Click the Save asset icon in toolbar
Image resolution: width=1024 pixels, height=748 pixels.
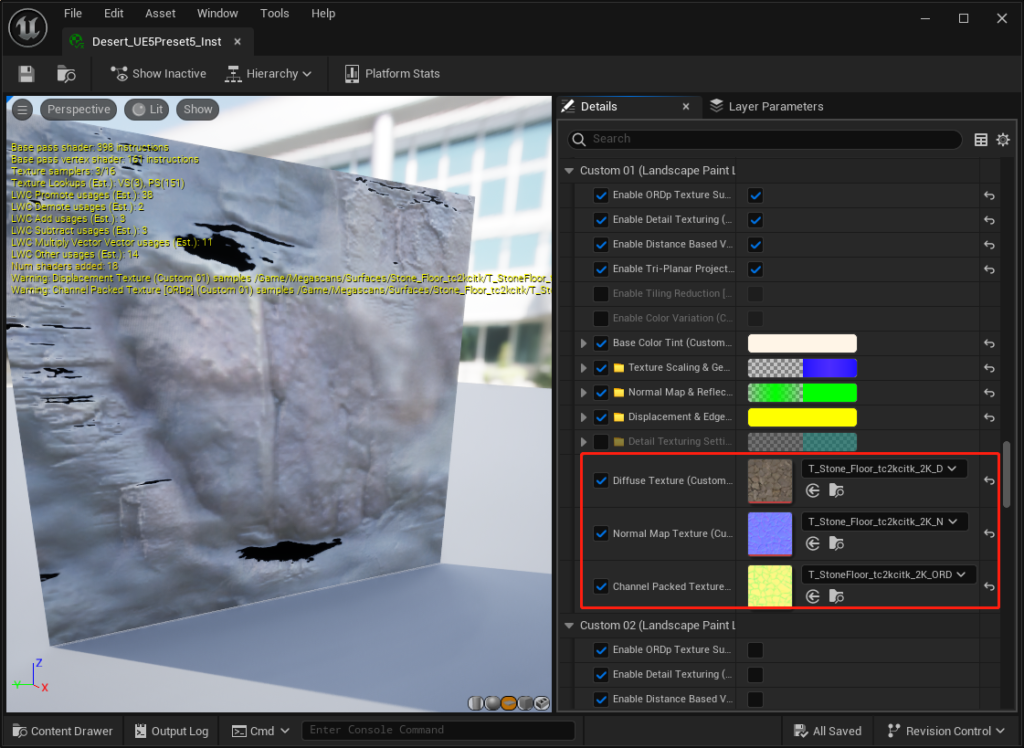tap(26, 74)
